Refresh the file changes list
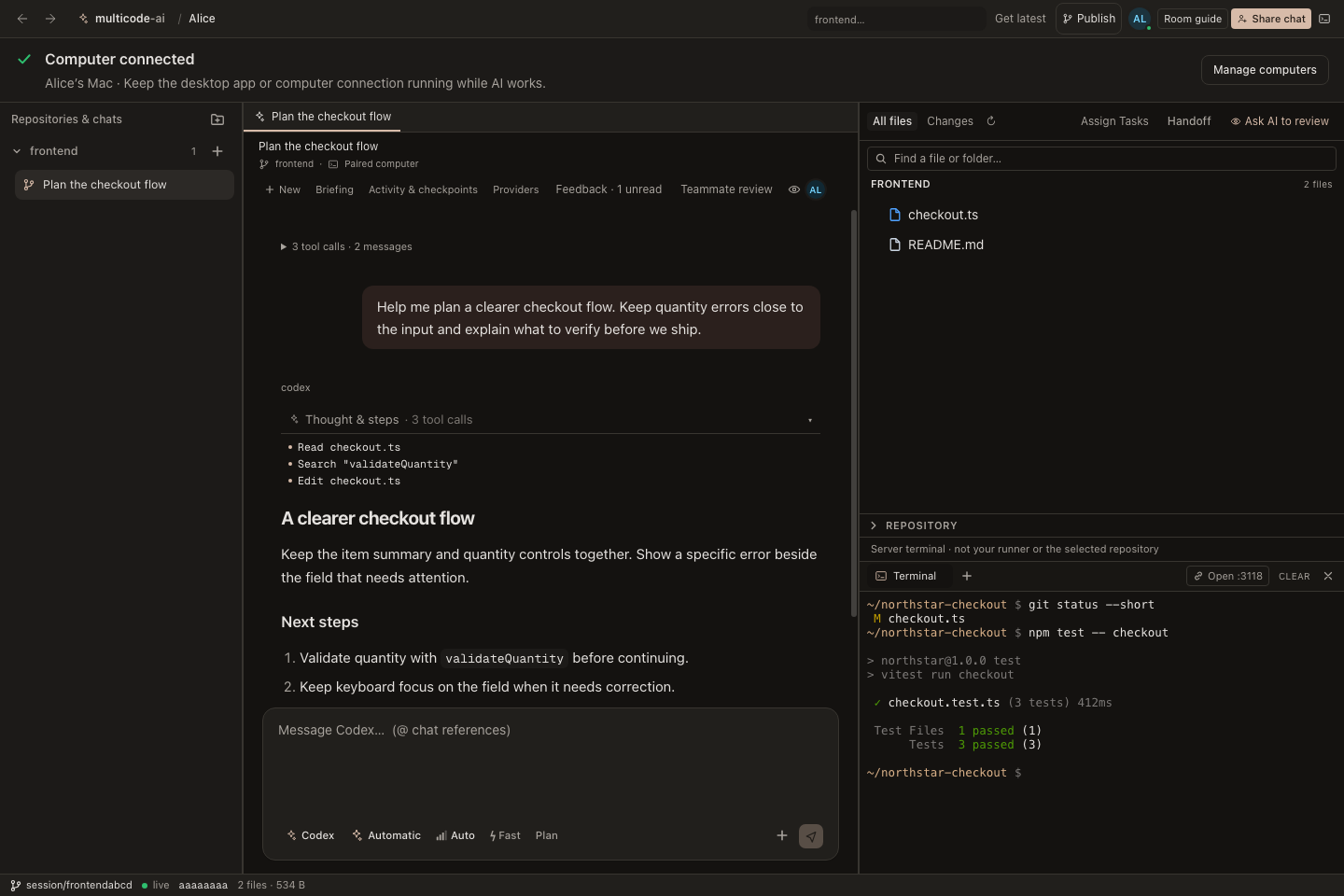 991,121
